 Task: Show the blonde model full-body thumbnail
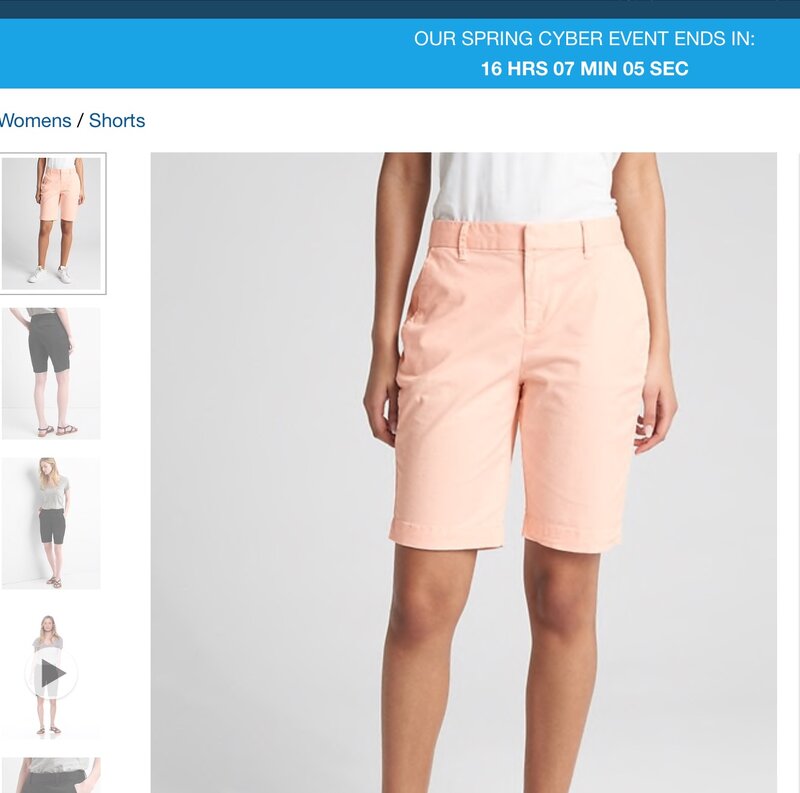click(51, 523)
